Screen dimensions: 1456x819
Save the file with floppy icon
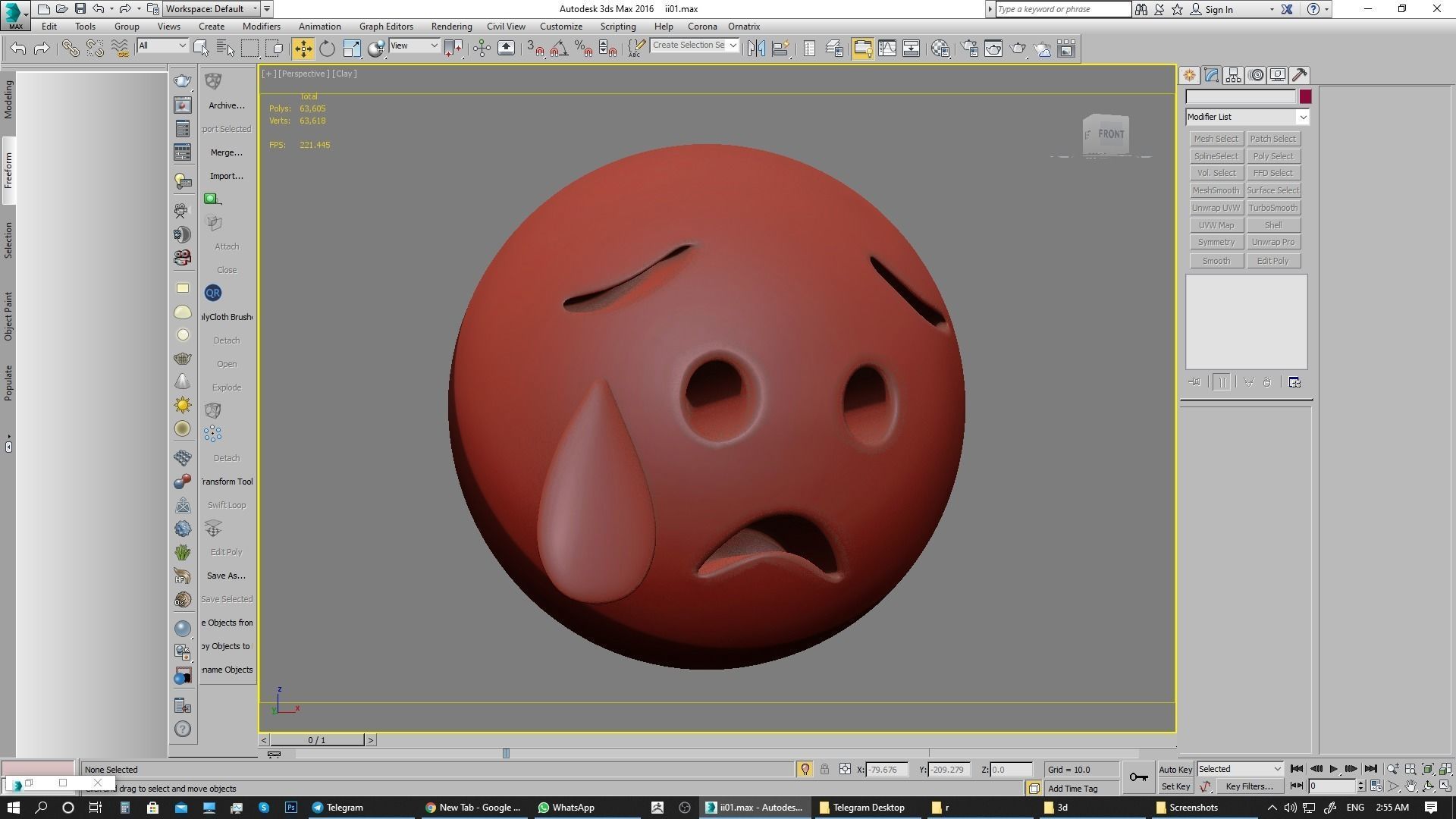(80, 9)
